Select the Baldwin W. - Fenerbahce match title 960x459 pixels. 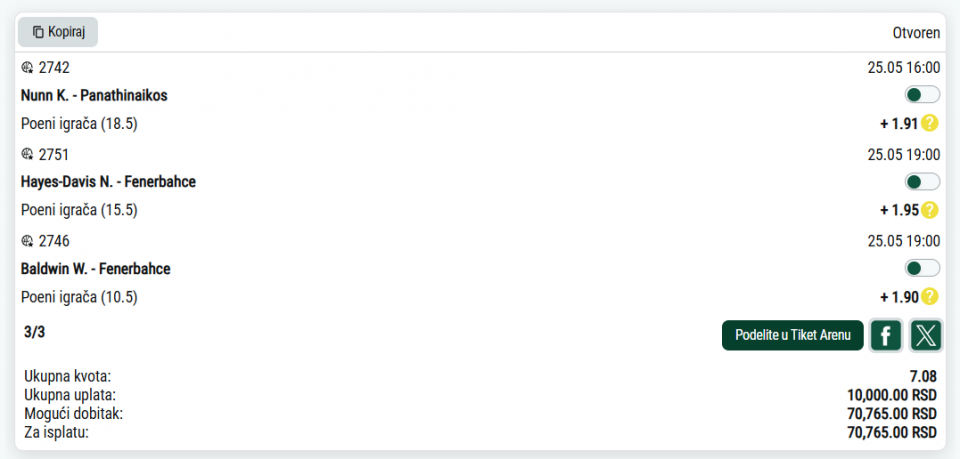(x=96, y=269)
